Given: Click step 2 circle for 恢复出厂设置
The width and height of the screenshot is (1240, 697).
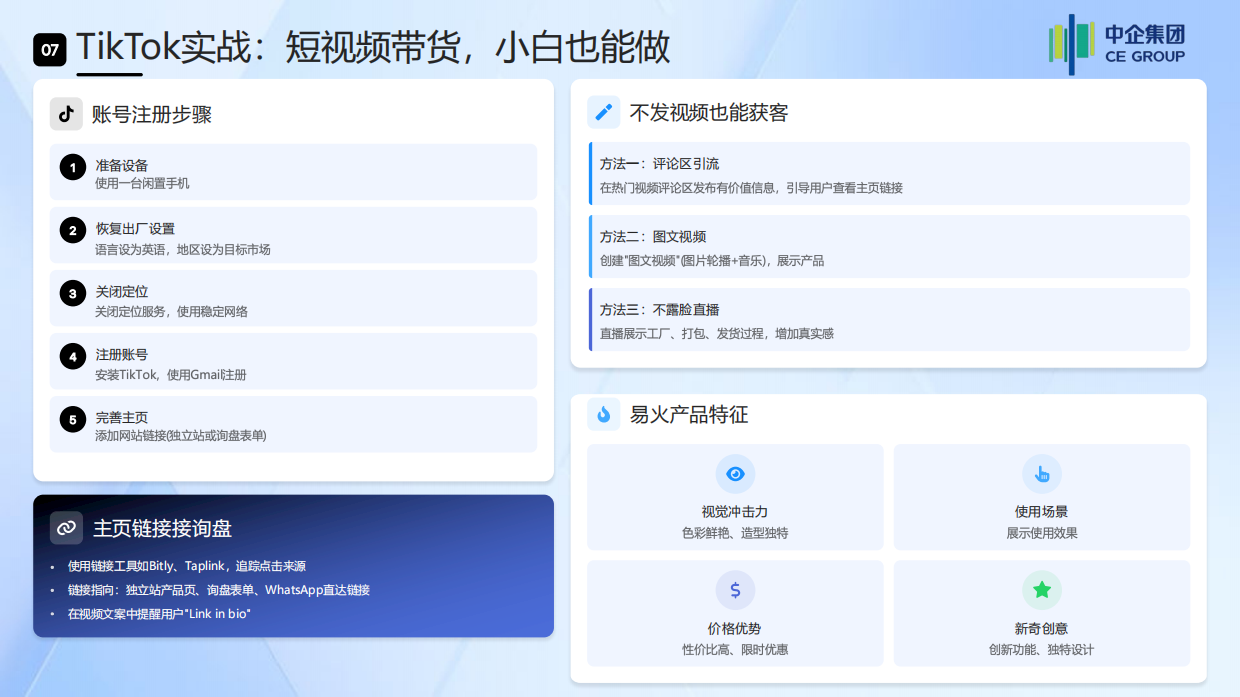Looking at the screenshot, I should [72, 233].
